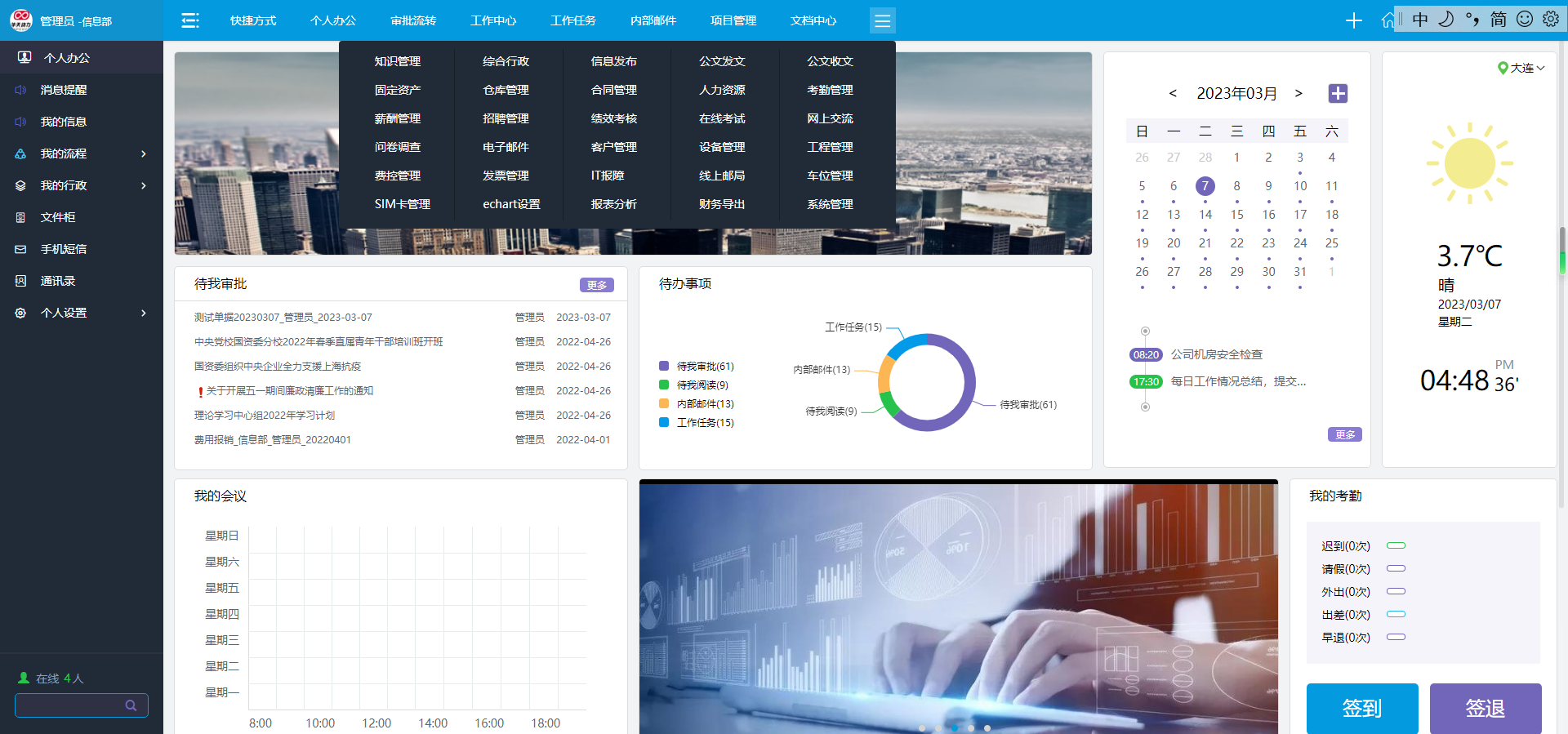The height and width of the screenshot is (734, 1568).
Task: Add a schedule with the calendar plus icon
Action: (1338, 94)
